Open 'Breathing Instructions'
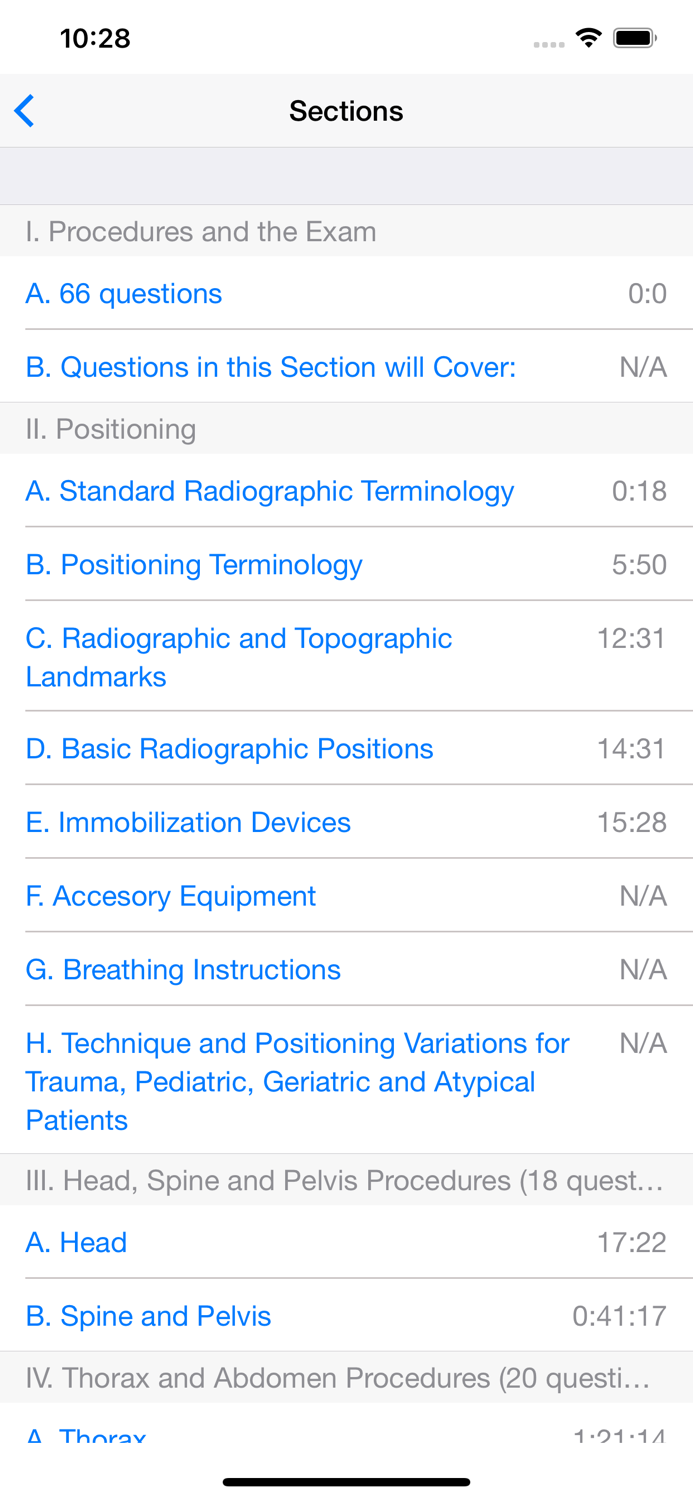Screen dimensions: 693x1500 click(x=183, y=969)
